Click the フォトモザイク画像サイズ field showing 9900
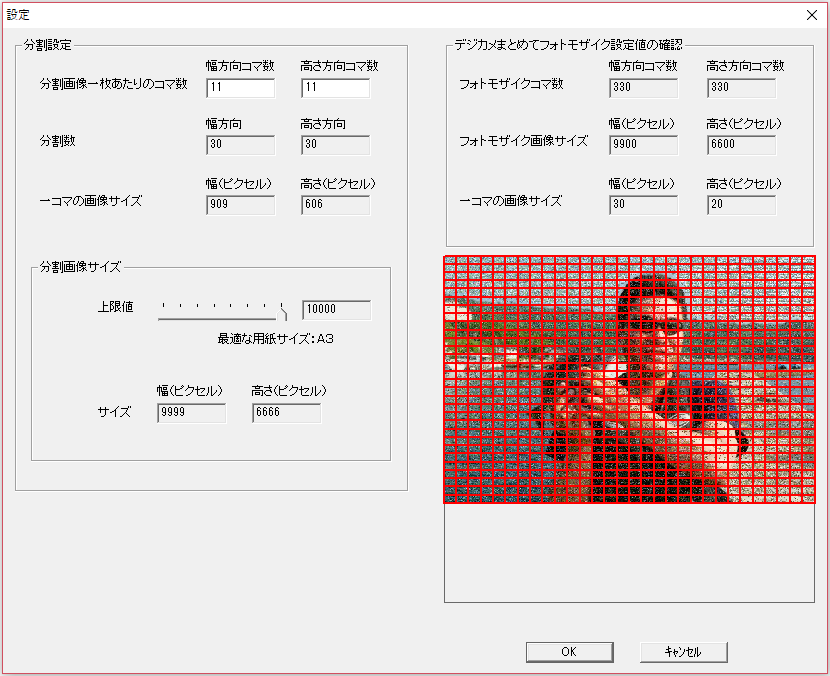830x676 pixels. [x=643, y=145]
